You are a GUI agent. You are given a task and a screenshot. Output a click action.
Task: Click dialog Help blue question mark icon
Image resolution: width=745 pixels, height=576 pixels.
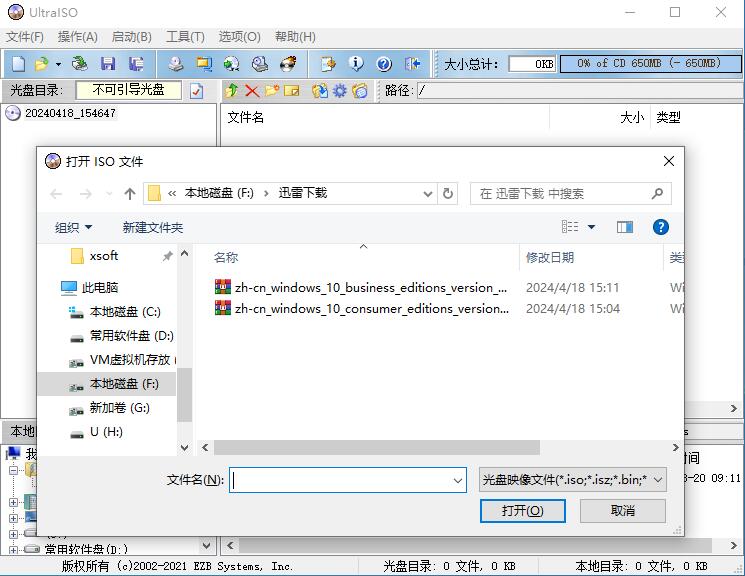click(660, 227)
